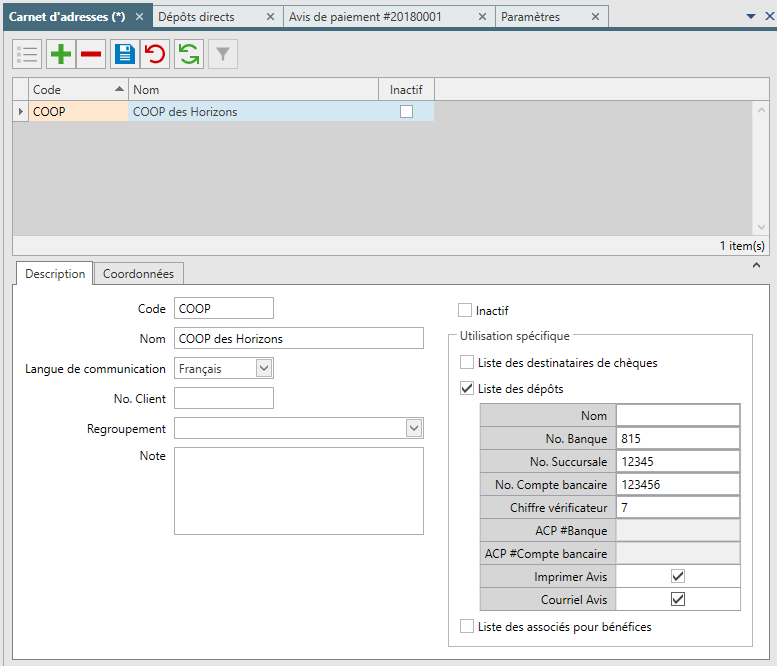
Task: Uncheck Liste des dépôts
Action: (x=467, y=388)
